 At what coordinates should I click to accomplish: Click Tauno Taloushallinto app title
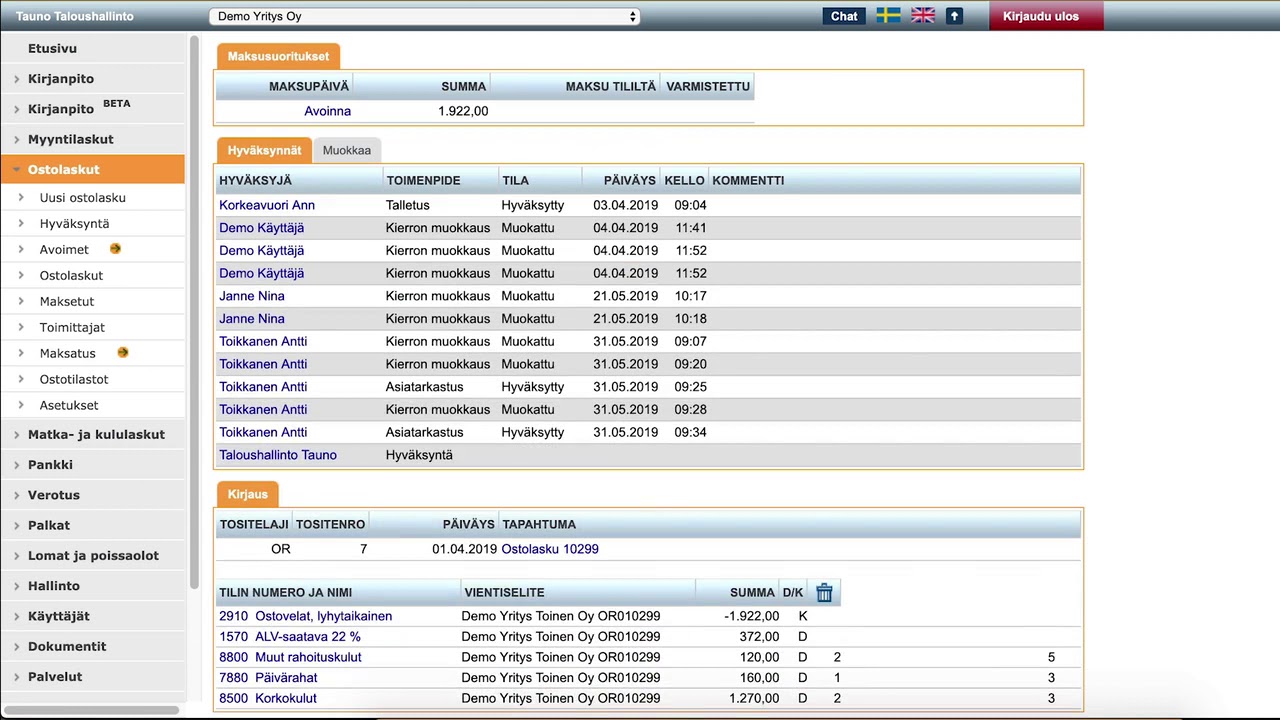[74, 16]
